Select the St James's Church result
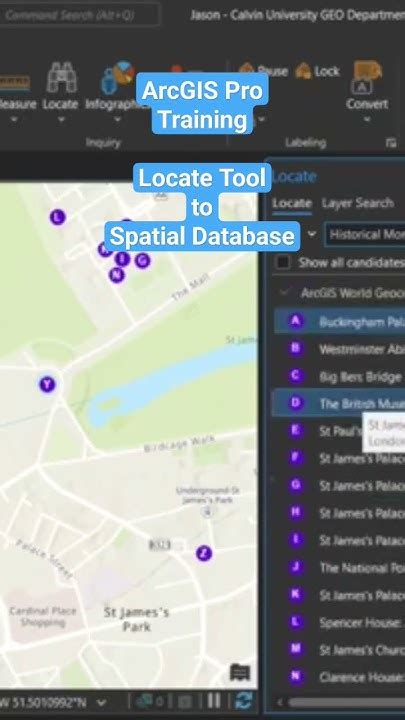 pyautogui.click(x=339, y=649)
